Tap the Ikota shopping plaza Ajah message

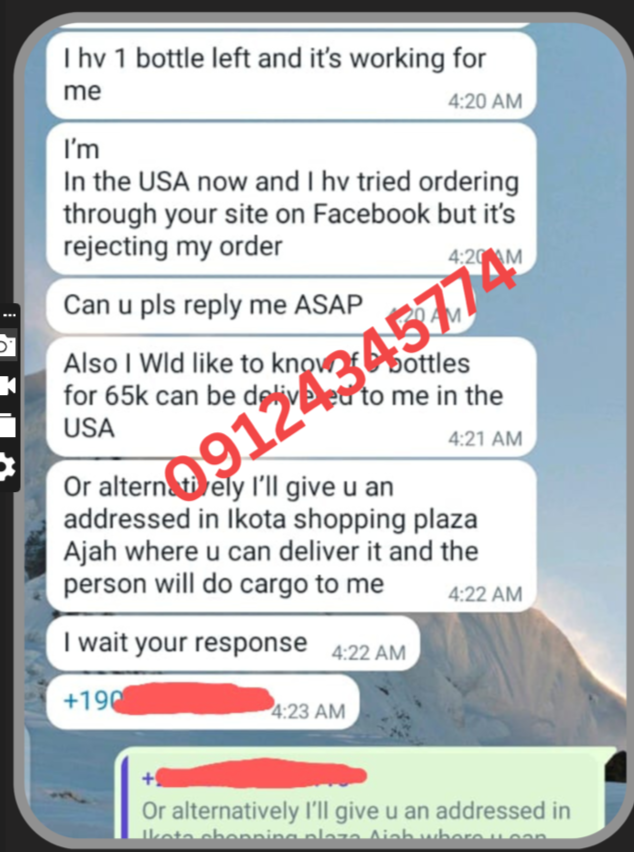(x=291, y=536)
